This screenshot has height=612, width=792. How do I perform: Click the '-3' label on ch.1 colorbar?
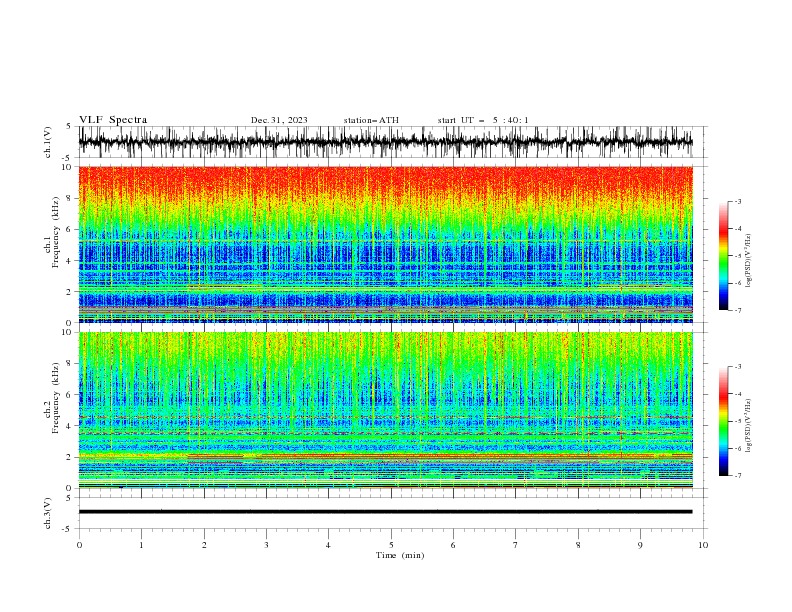pyautogui.click(x=738, y=201)
